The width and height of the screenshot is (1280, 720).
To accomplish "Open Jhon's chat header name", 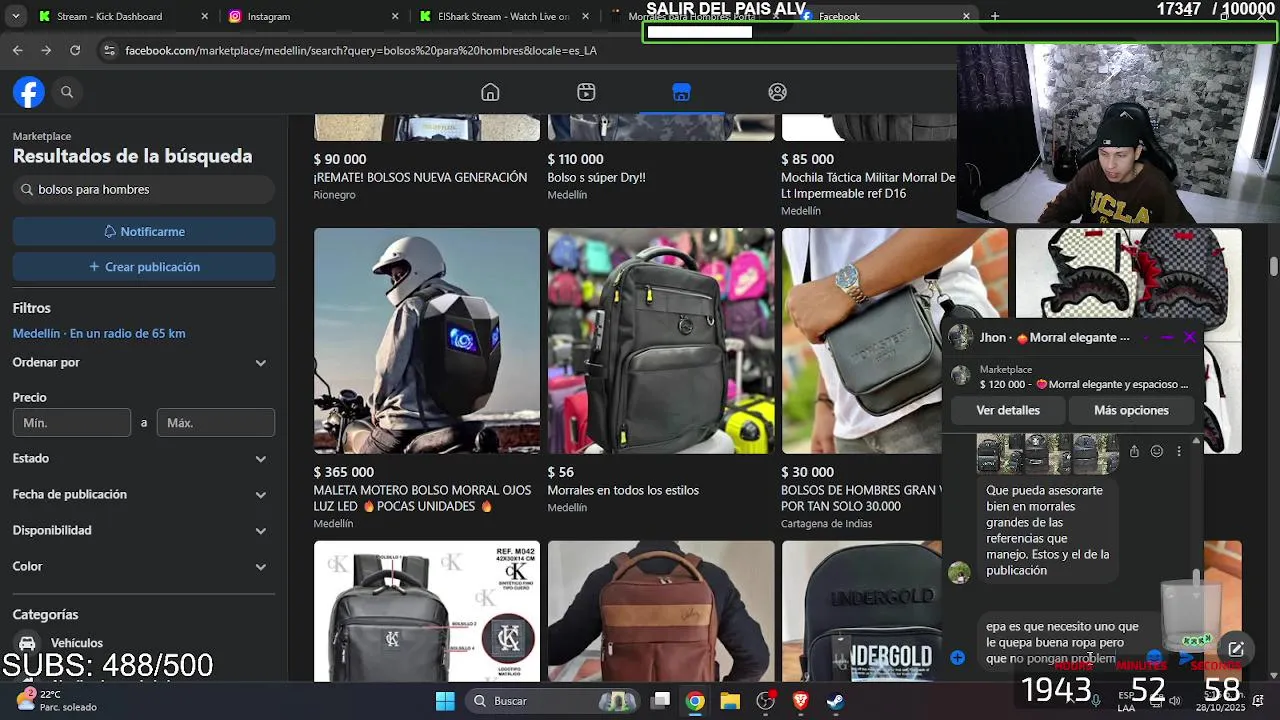I will pos(1054,338).
